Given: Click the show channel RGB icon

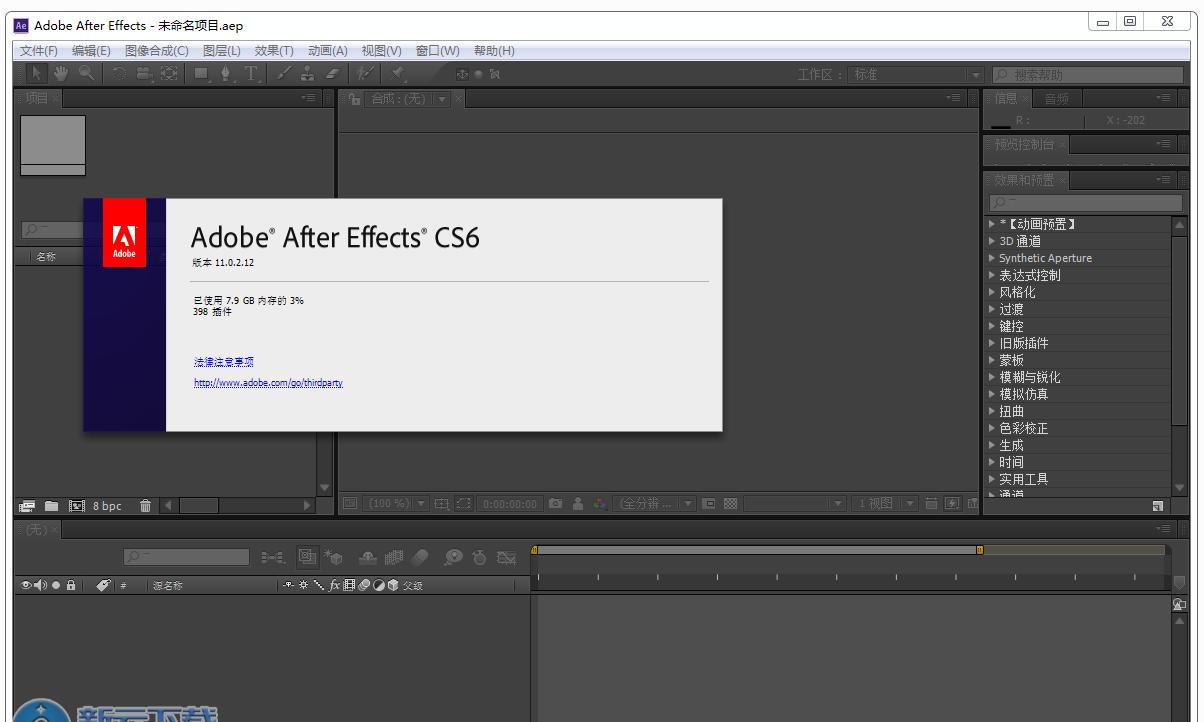Looking at the screenshot, I should coord(600,504).
